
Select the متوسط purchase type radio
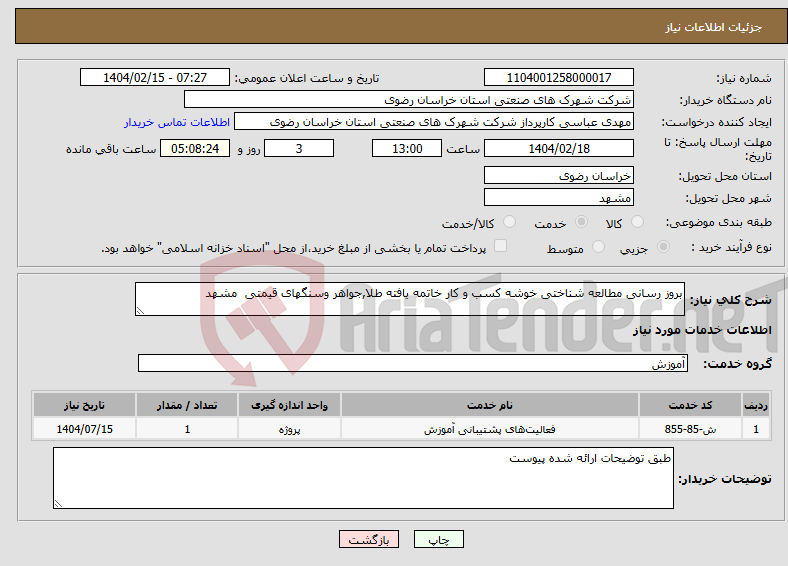[x=598, y=247]
